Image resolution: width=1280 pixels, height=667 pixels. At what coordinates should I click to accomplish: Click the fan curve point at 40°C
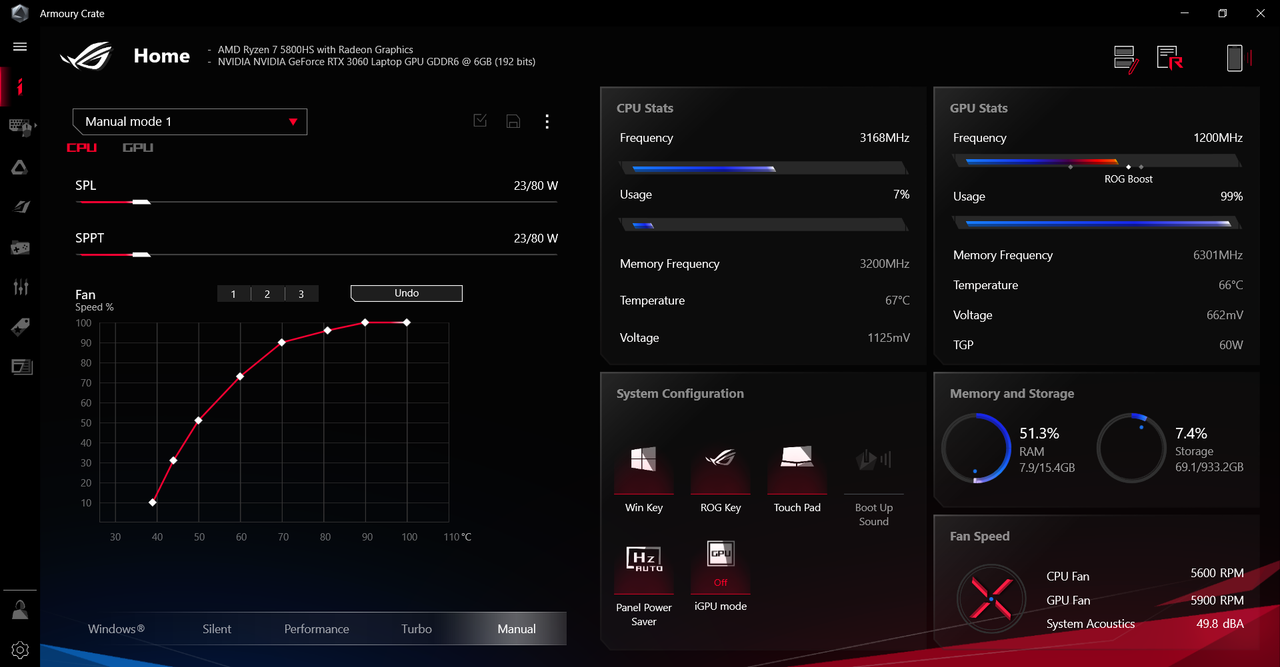coord(153,502)
